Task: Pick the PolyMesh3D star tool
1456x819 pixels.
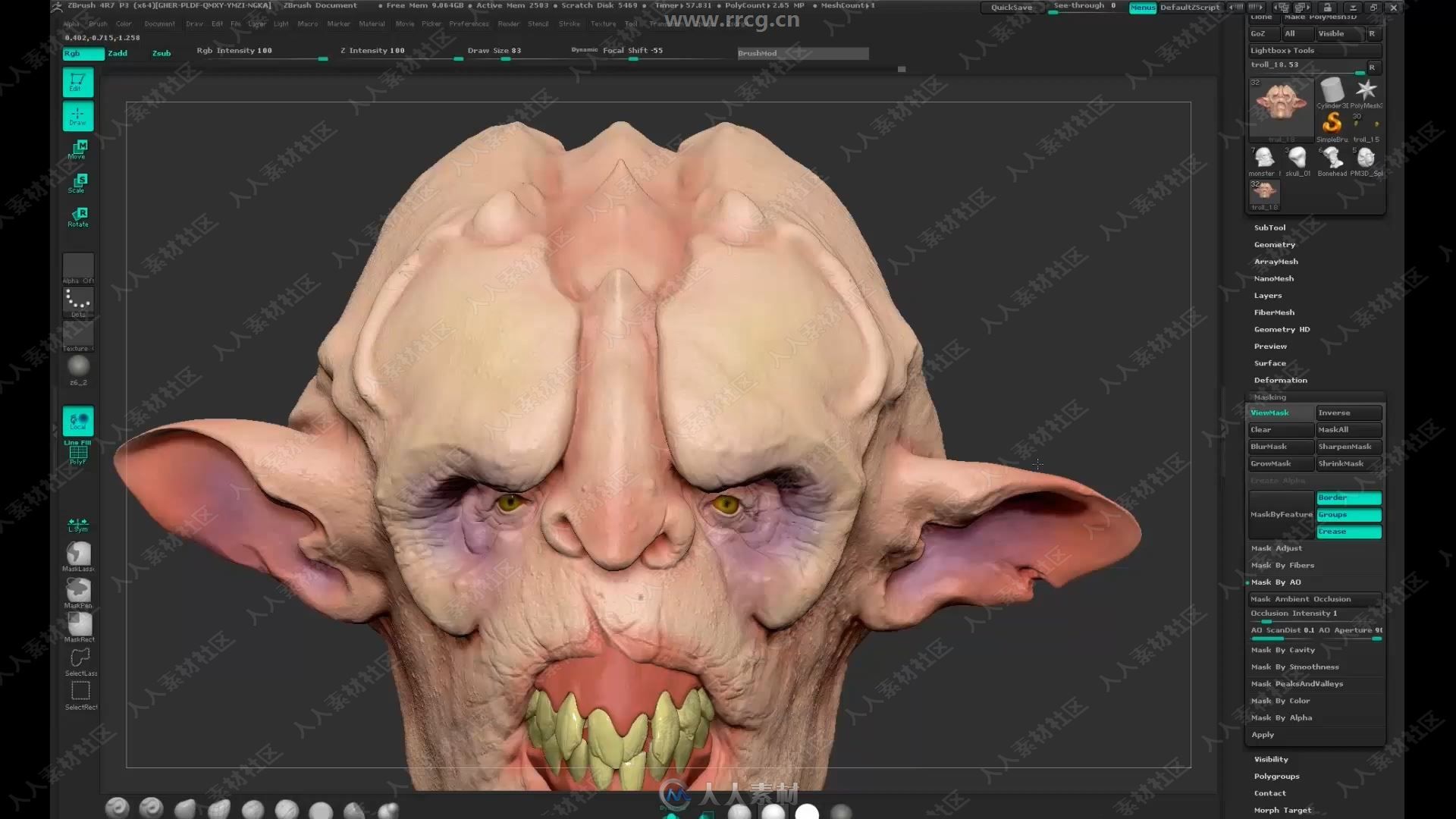Action: coord(1367,93)
